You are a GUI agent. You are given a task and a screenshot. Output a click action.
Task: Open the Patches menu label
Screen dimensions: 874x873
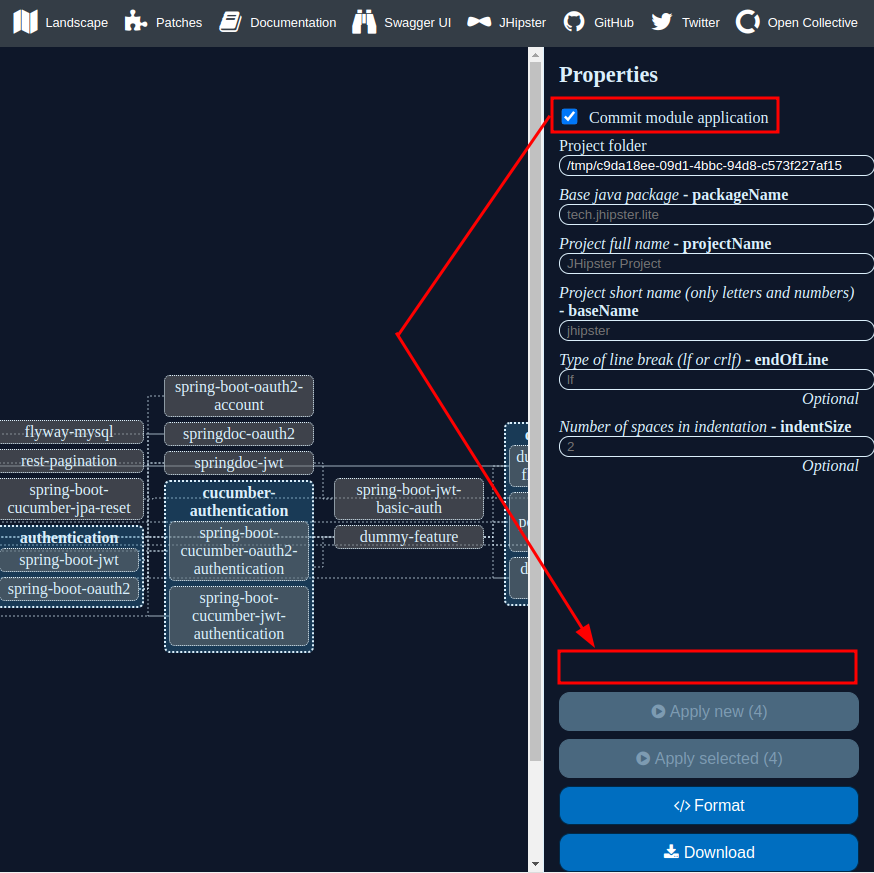click(179, 23)
